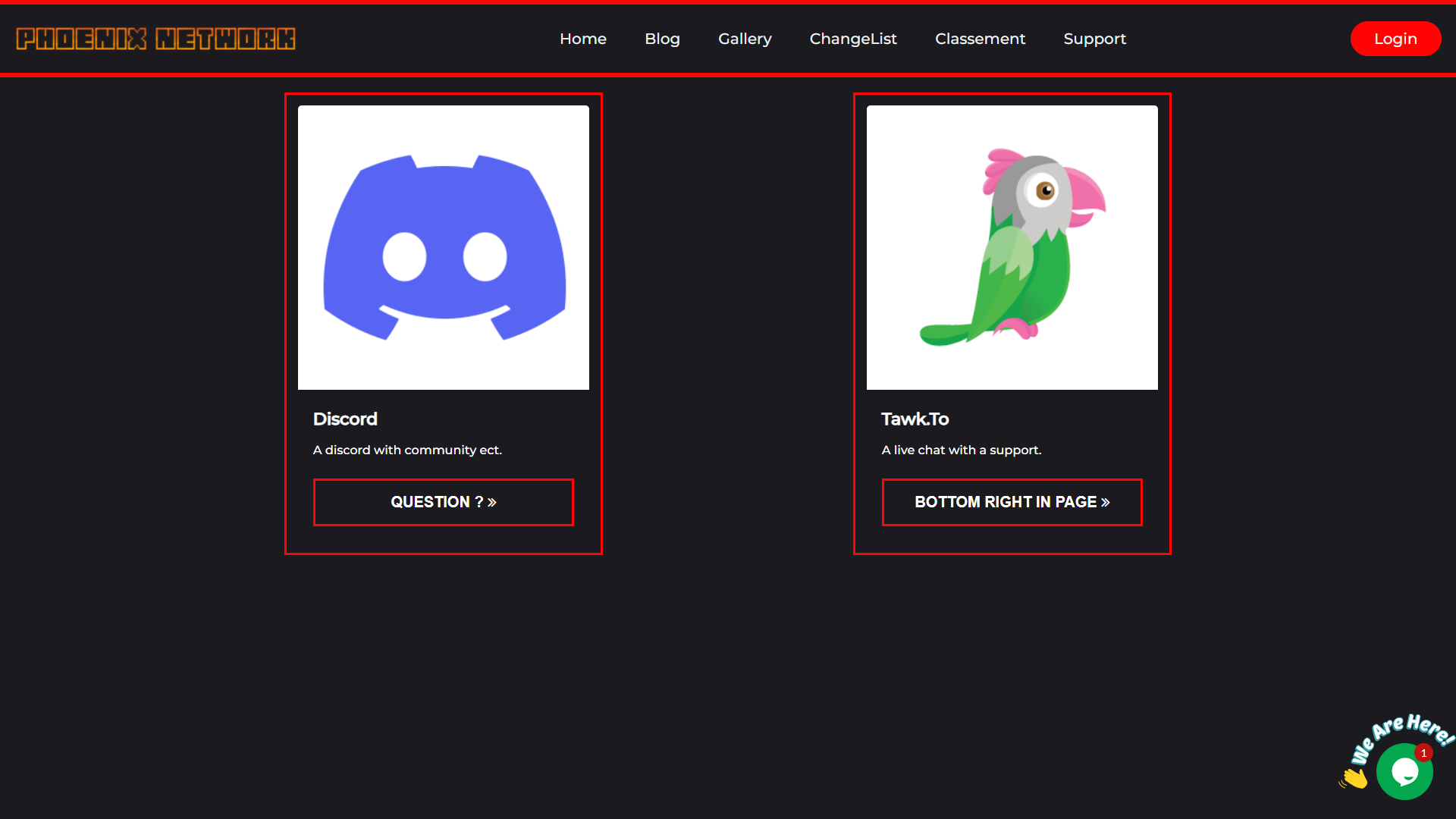Open the Classement page

(x=980, y=38)
